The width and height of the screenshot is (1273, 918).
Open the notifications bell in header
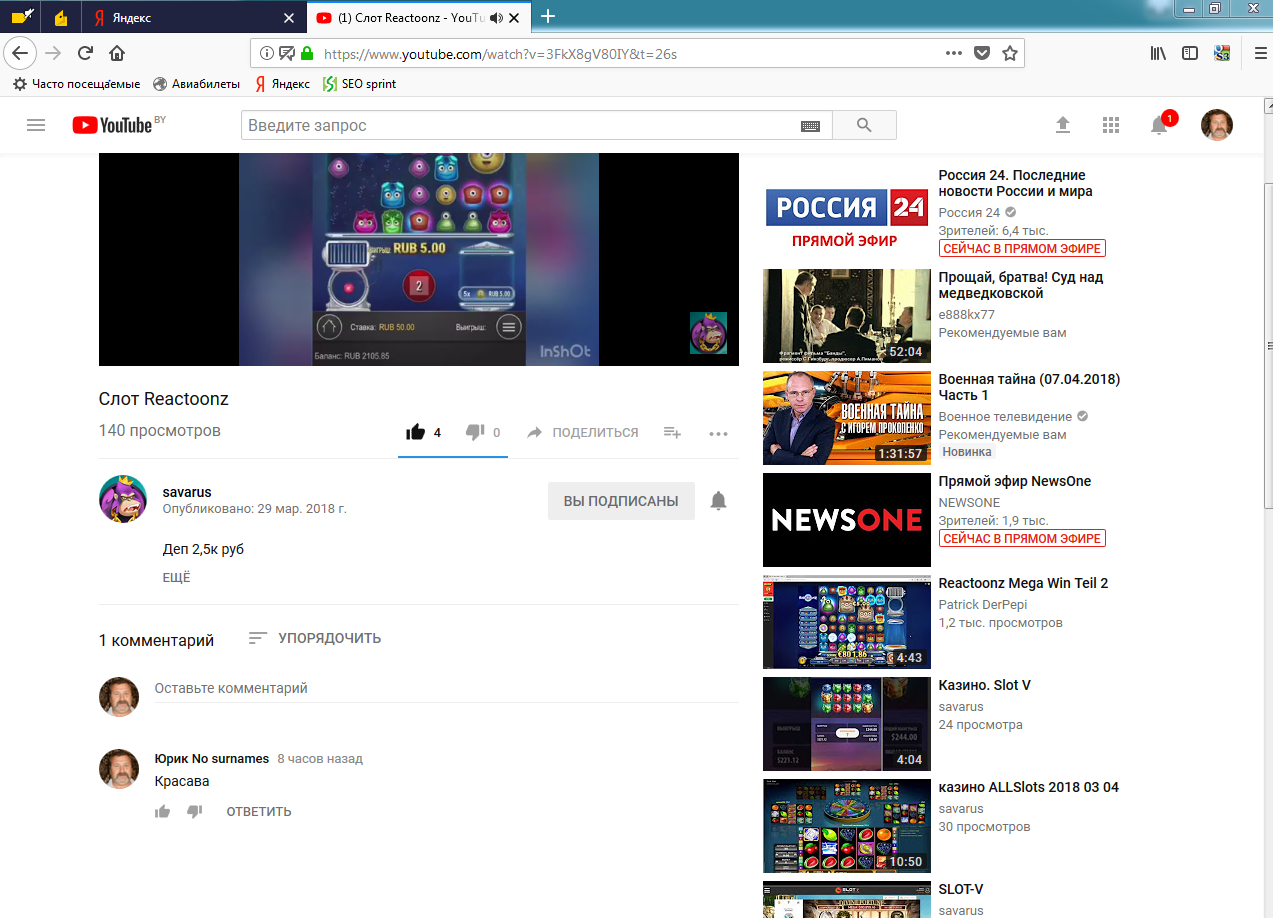click(1159, 125)
